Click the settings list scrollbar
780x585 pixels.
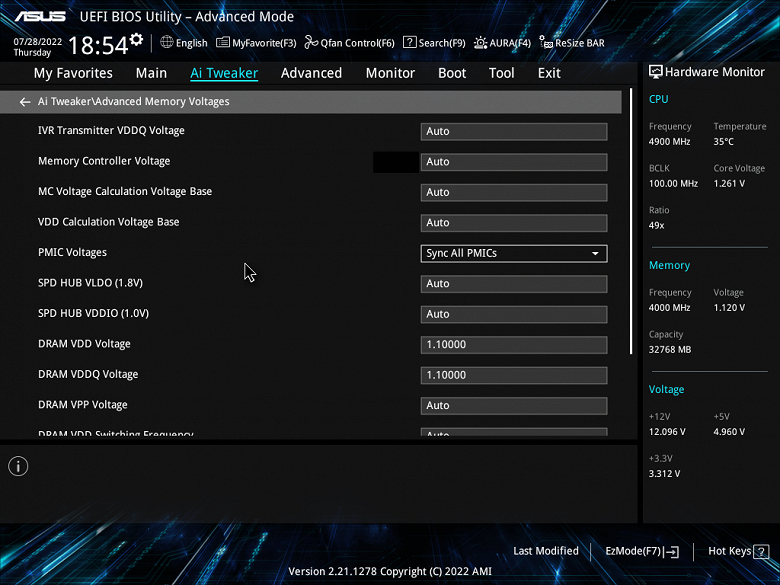click(631, 221)
